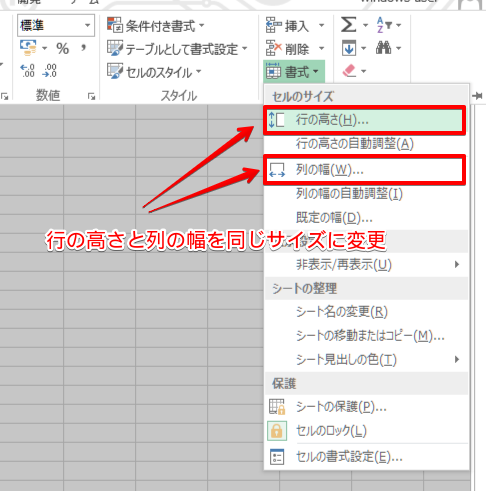
Task: Click the AutoSum sigma icon
Action: 349,25
